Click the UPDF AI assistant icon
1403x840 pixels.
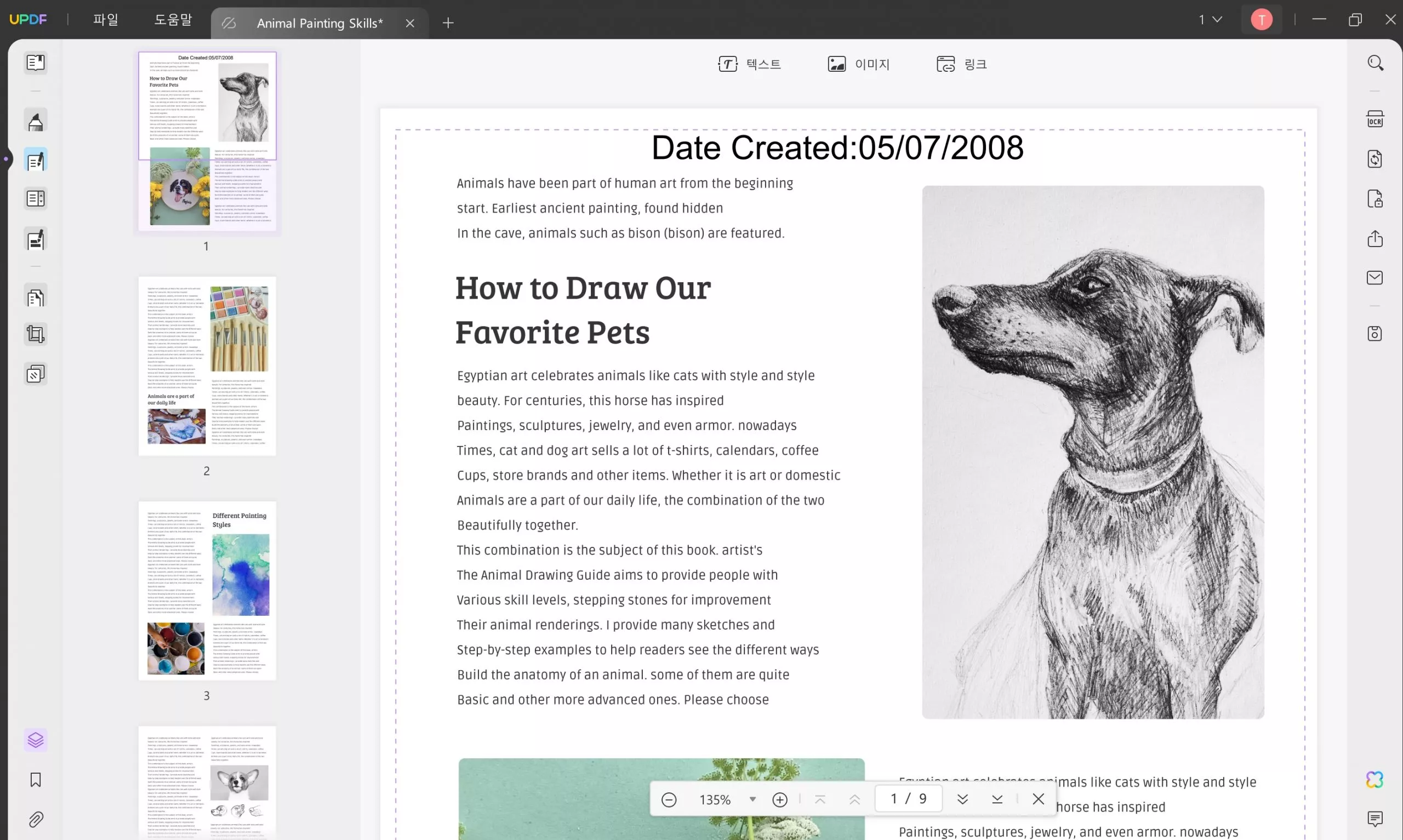[x=1375, y=779]
